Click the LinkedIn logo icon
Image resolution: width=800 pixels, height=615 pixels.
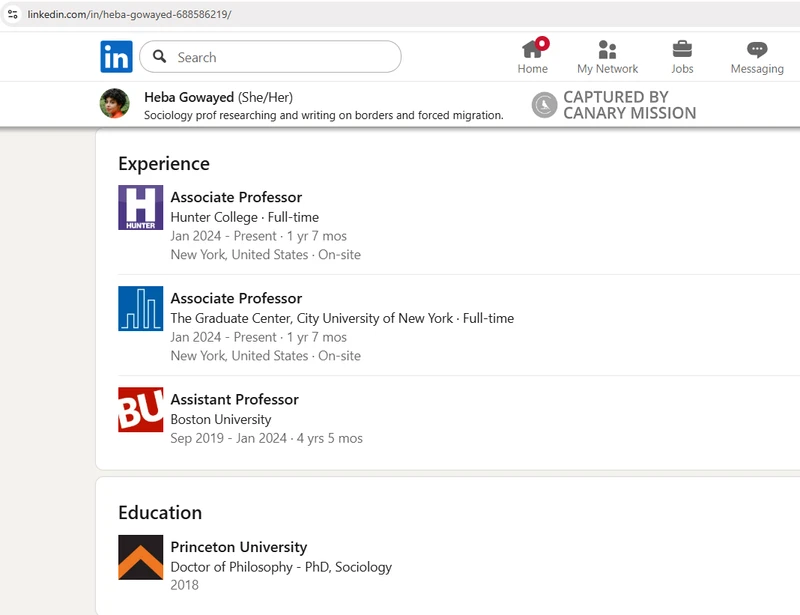116,57
